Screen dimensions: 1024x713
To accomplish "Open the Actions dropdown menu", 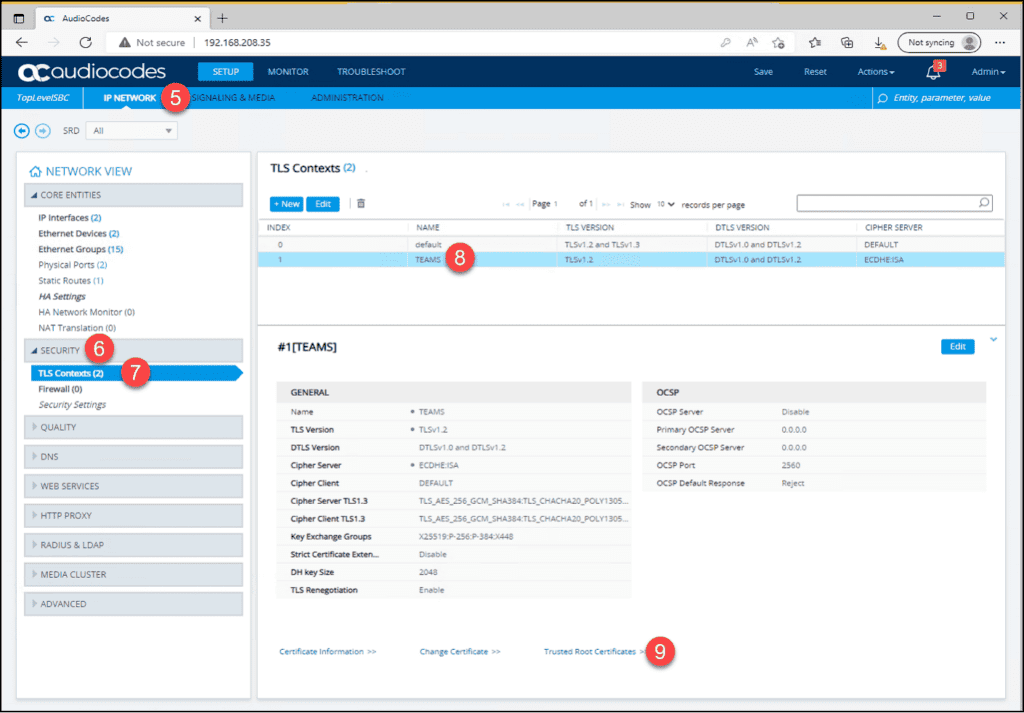I will [x=876, y=72].
